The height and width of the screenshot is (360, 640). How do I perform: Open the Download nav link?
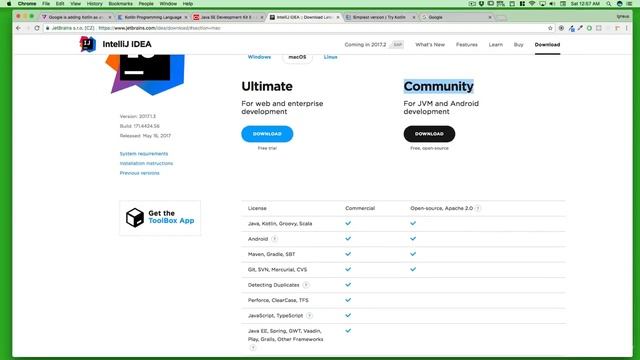tap(547, 44)
